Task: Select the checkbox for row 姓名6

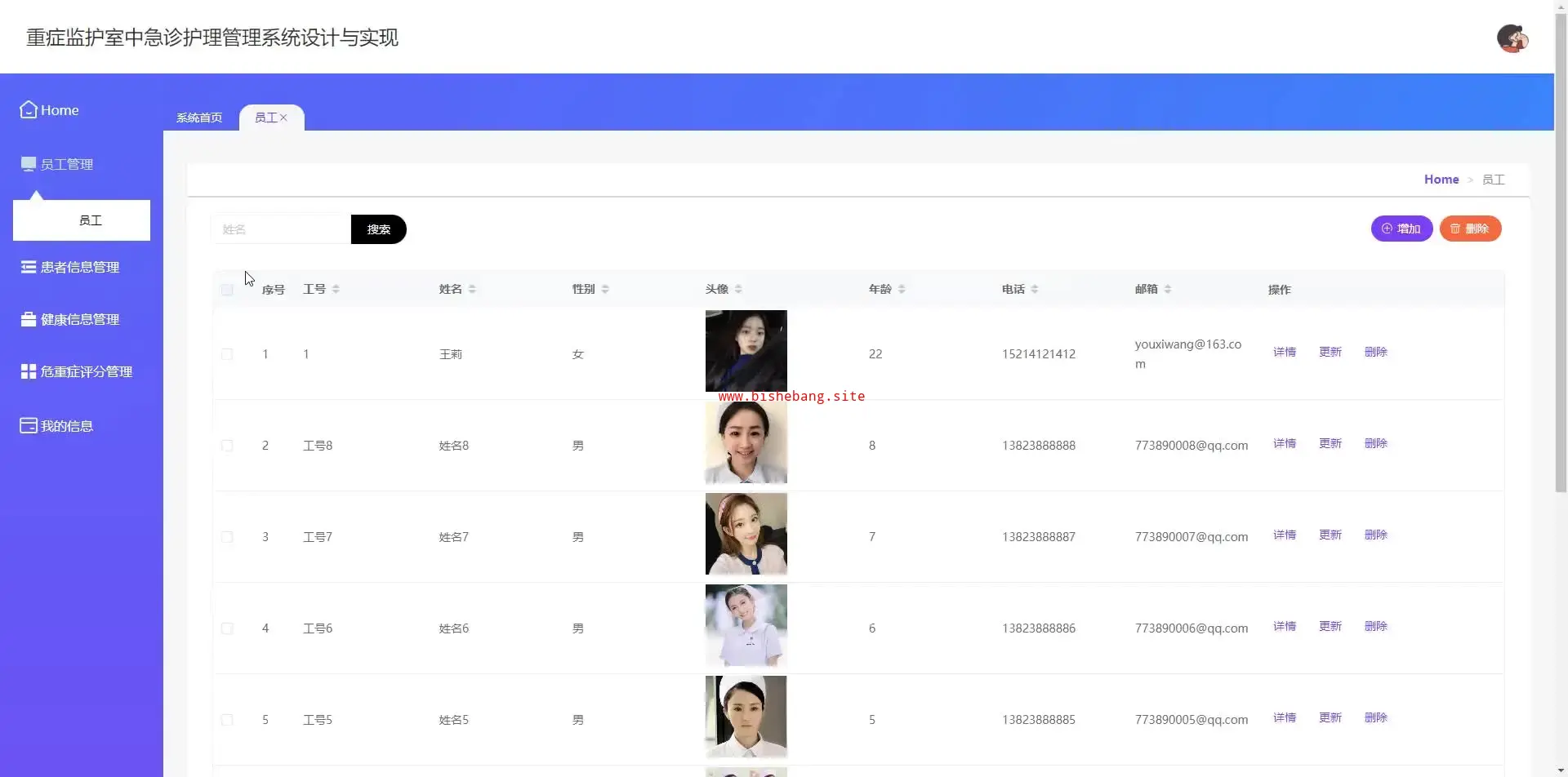Action: click(227, 628)
